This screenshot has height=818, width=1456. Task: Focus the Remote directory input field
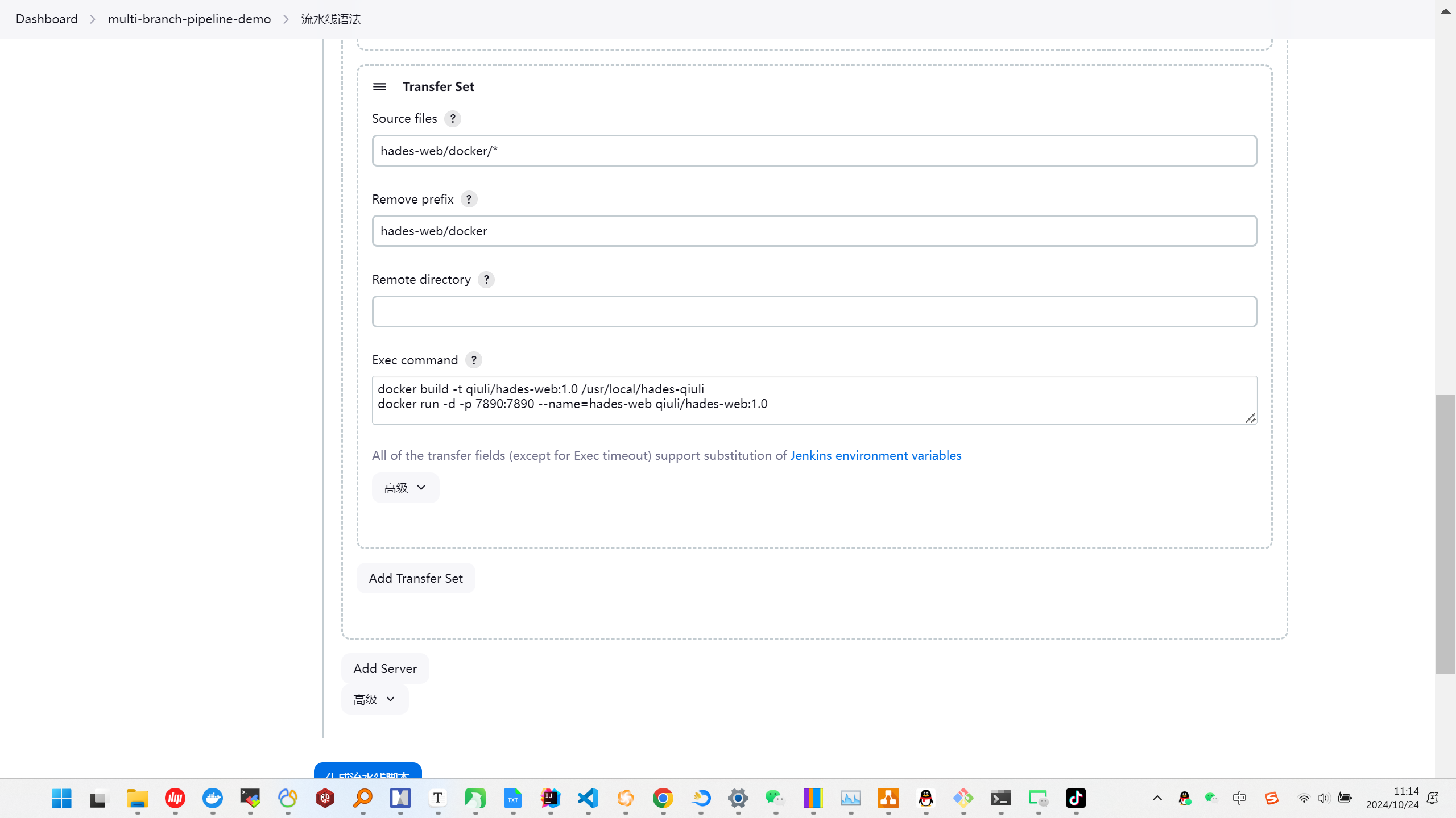814,312
